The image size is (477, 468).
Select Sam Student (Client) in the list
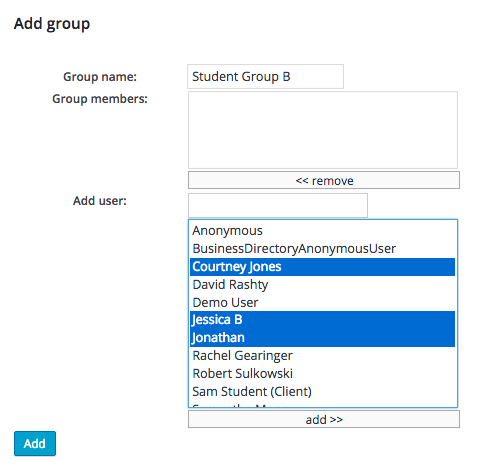(x=322, y=392)
